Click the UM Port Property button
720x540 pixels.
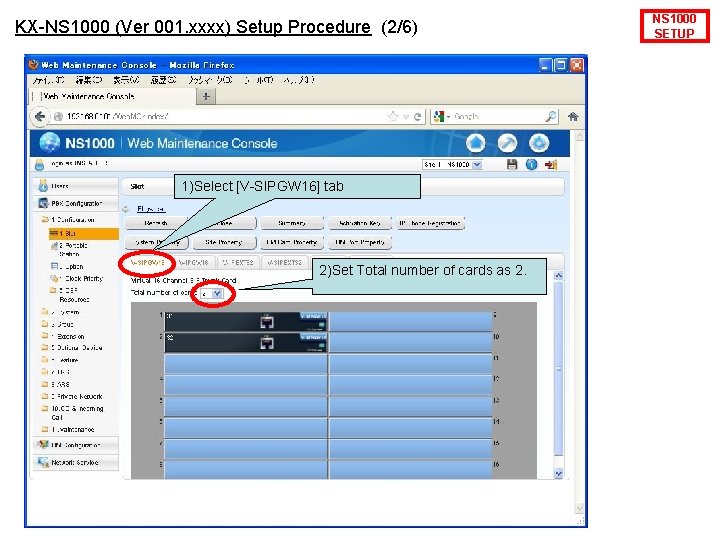click(360, 242)
